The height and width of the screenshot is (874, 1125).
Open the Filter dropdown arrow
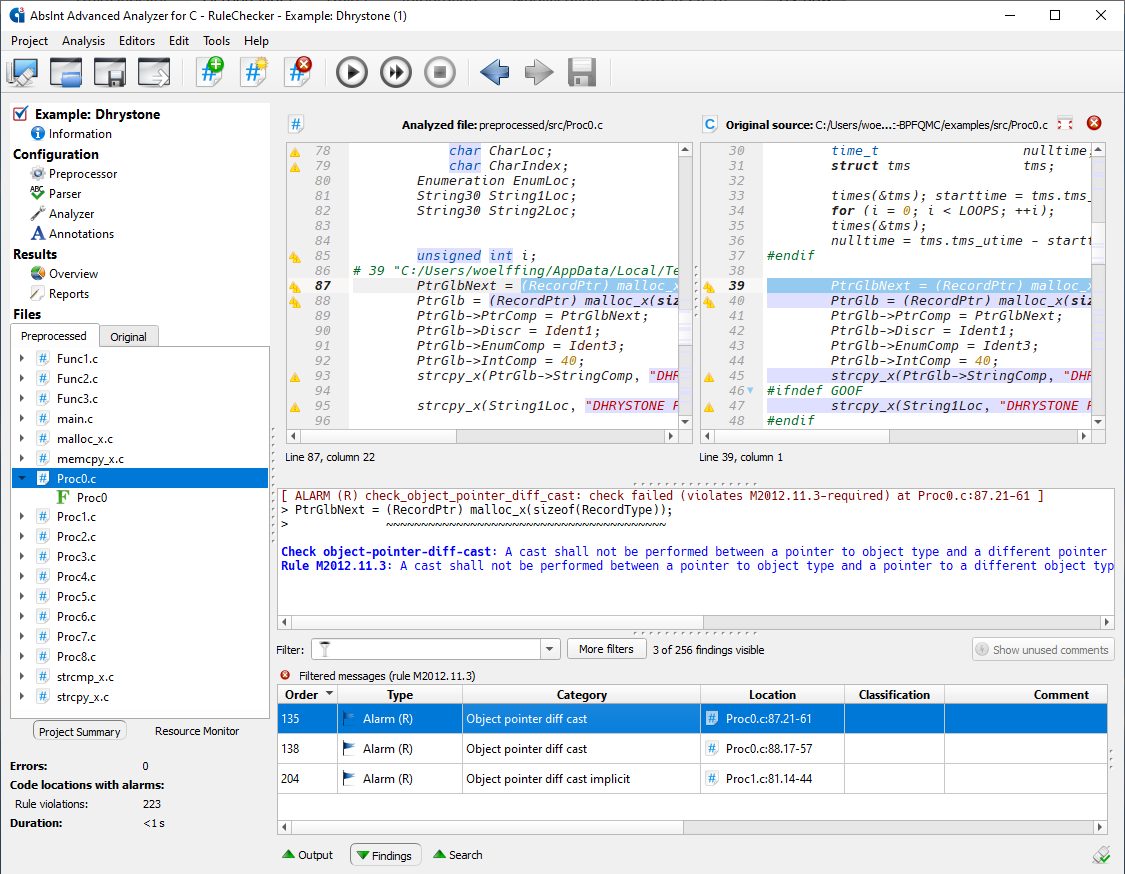550,649
